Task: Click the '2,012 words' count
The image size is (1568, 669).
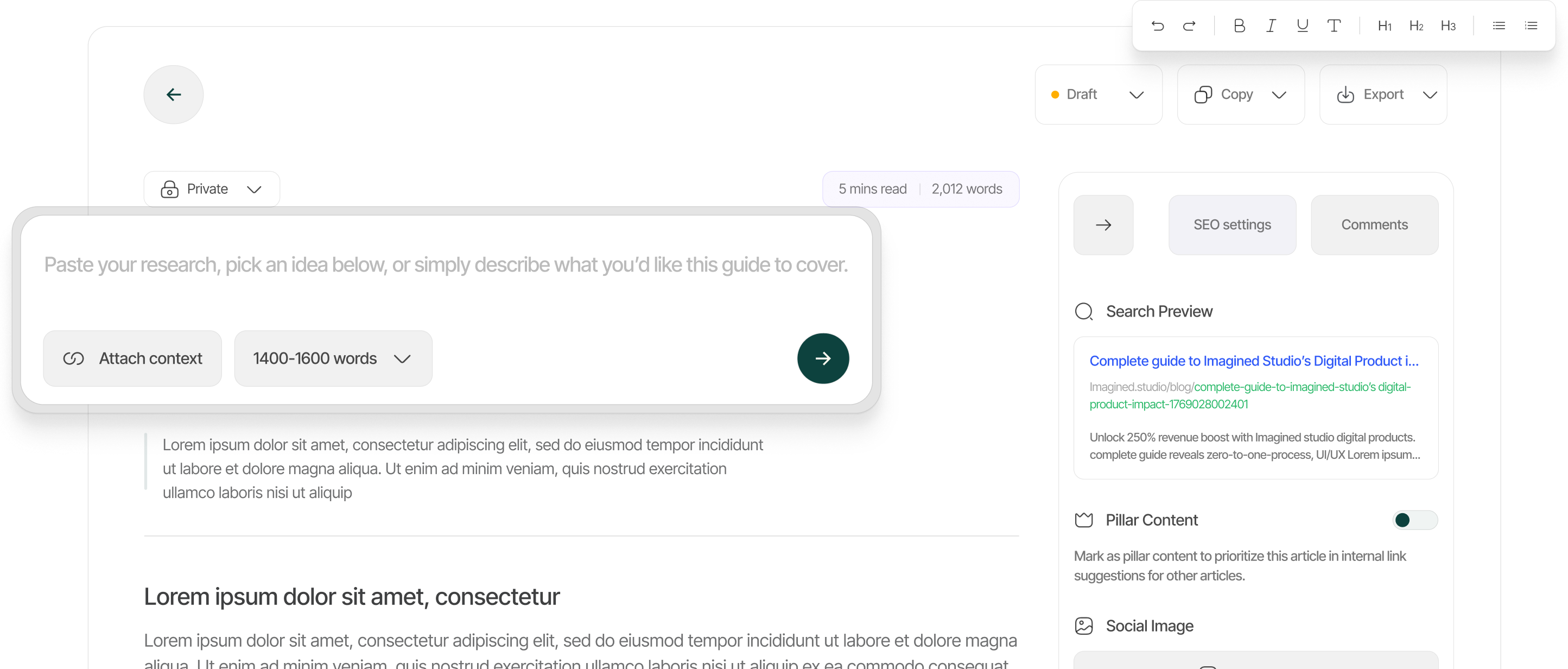Action: coord(967,189)
